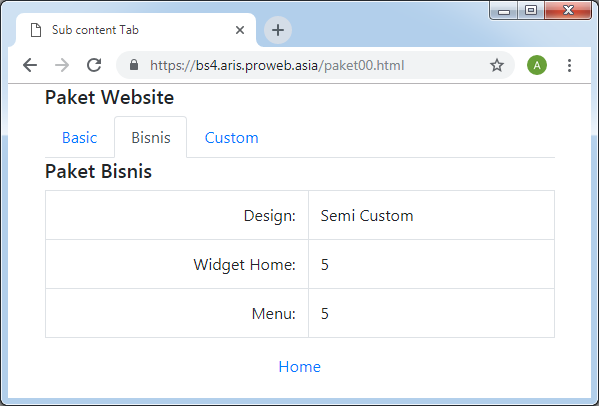Viewport: 599px width, 406px height.
Task: Bookmark this page with the star icon
Action: [x=497, y=65]
